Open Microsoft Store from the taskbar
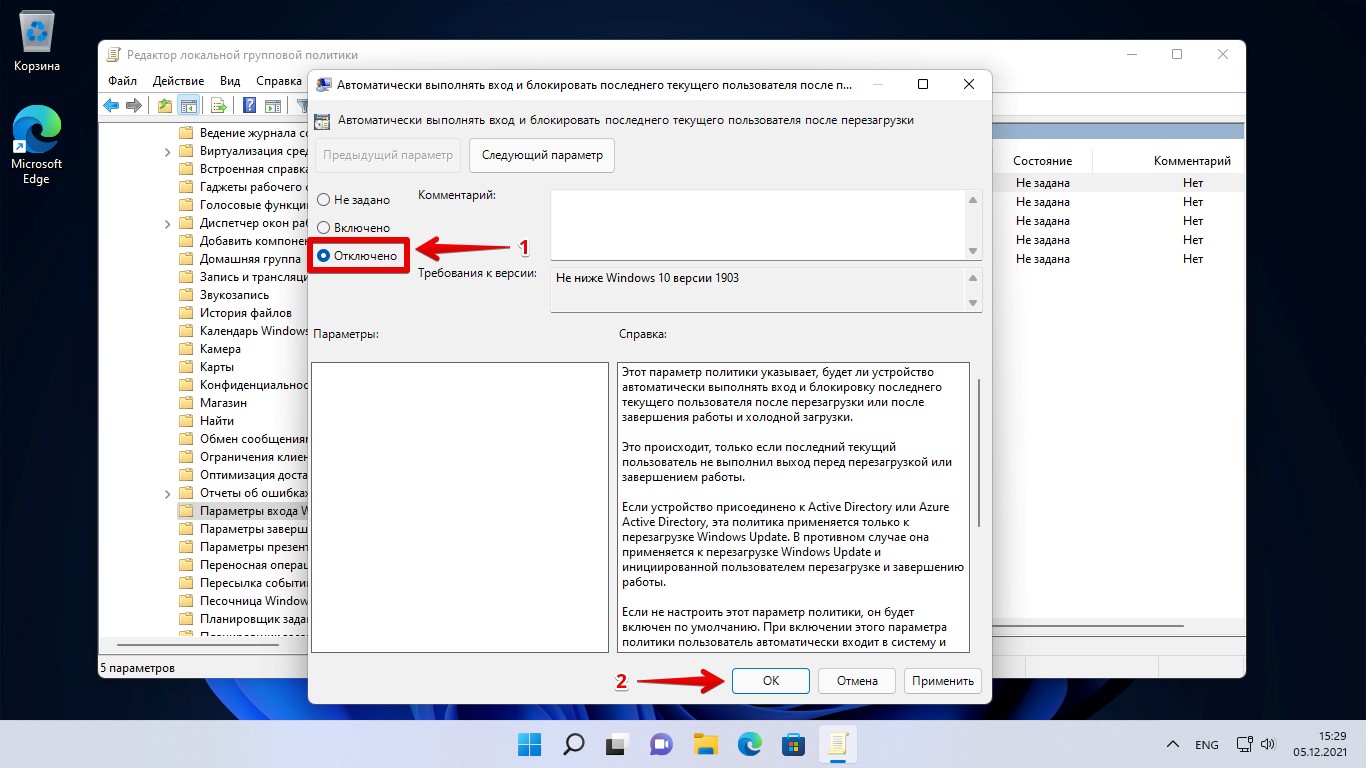Viewport: 1366px width, 768px height. tap(794, 744)
